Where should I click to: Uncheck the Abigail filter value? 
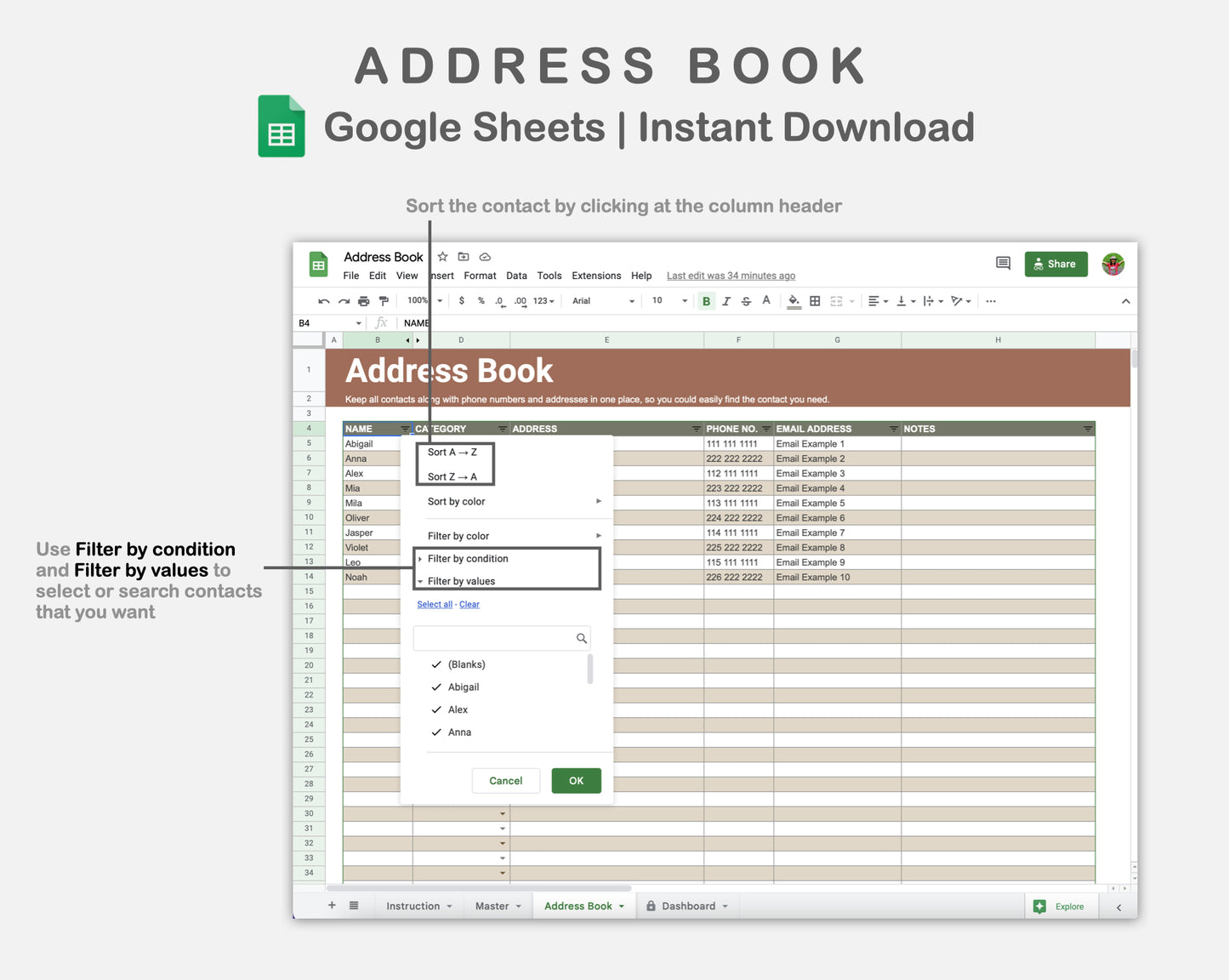[436, 687]
